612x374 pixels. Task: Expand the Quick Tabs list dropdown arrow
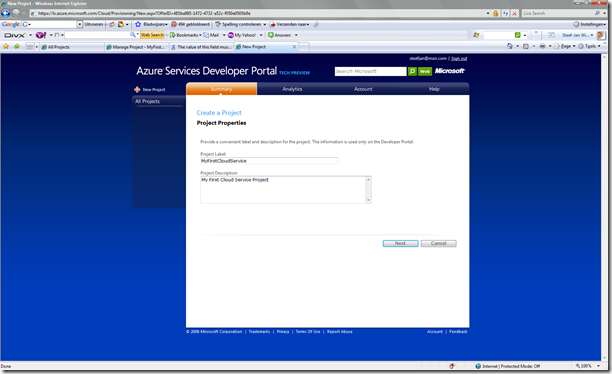pyautogui.click(x=37, y=47)
